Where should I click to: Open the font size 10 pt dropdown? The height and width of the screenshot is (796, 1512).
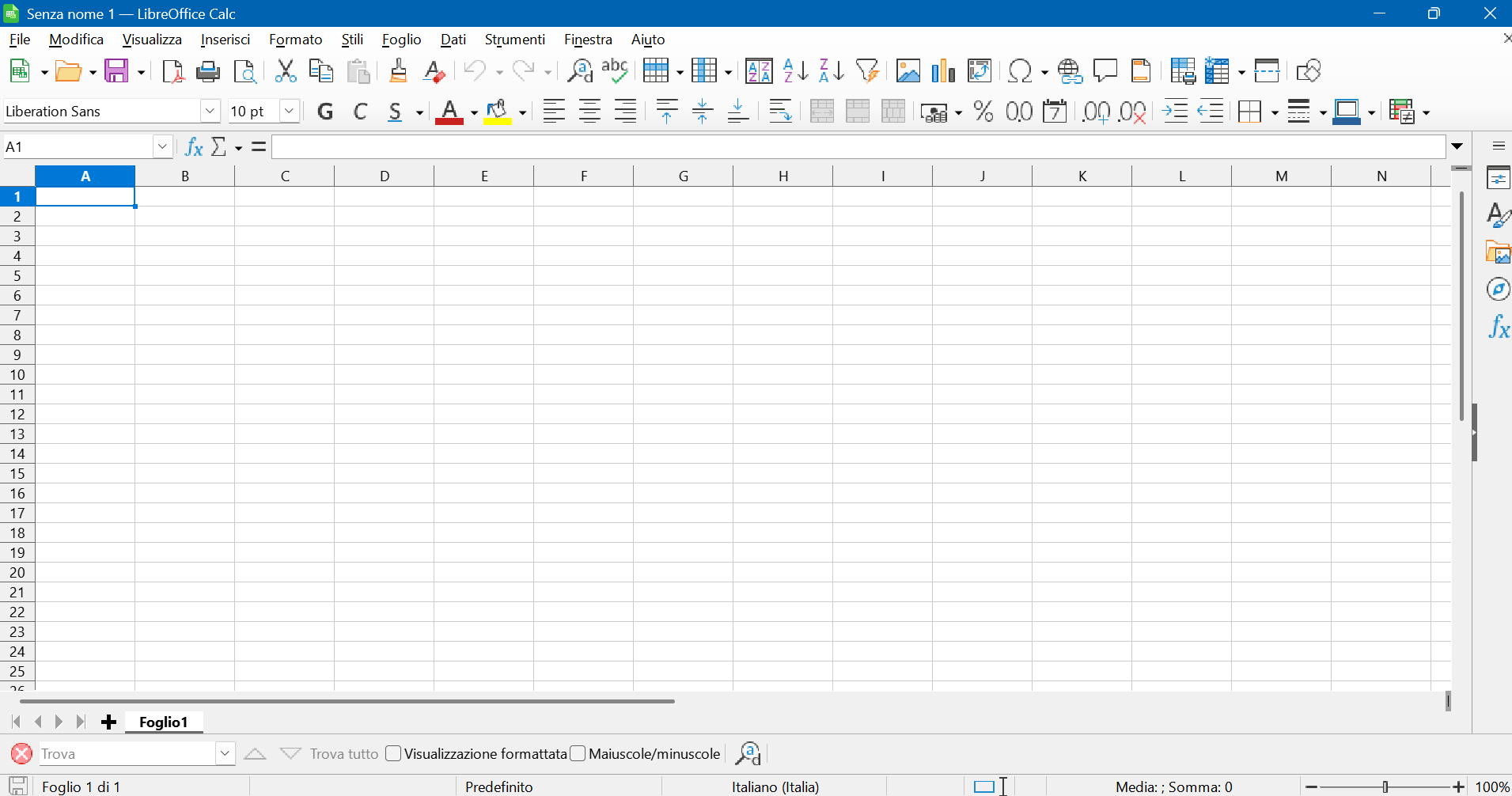click(x=290, y=112)
